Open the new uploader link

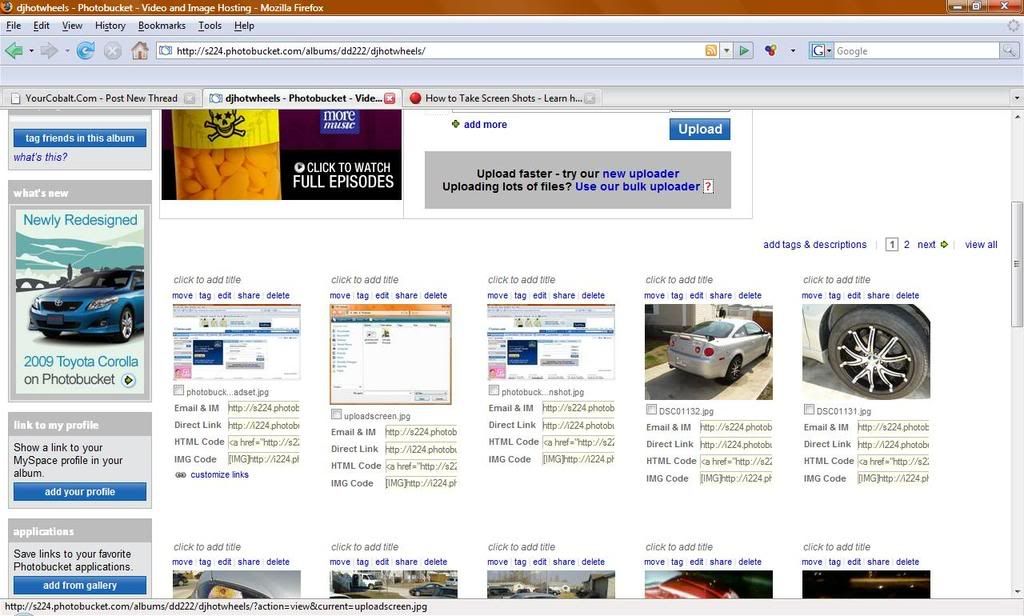(641, 174)
